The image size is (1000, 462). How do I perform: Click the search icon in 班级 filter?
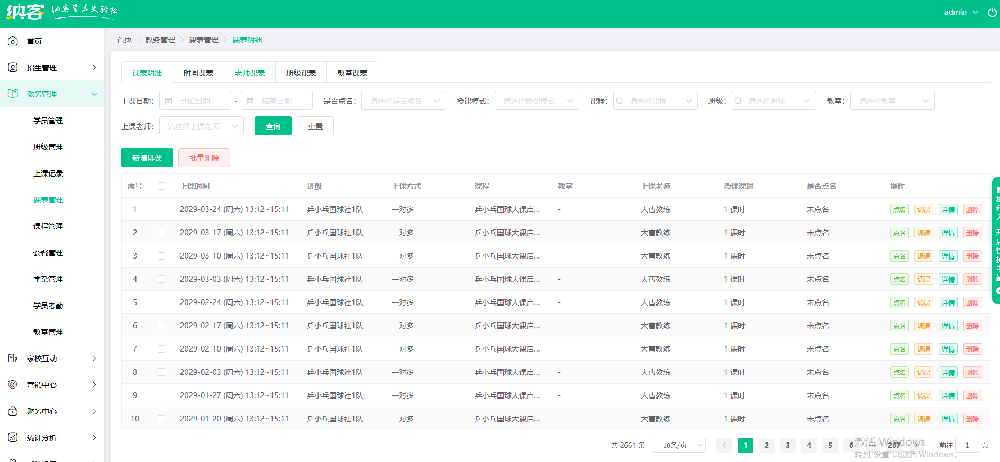[x=737, y=100]
